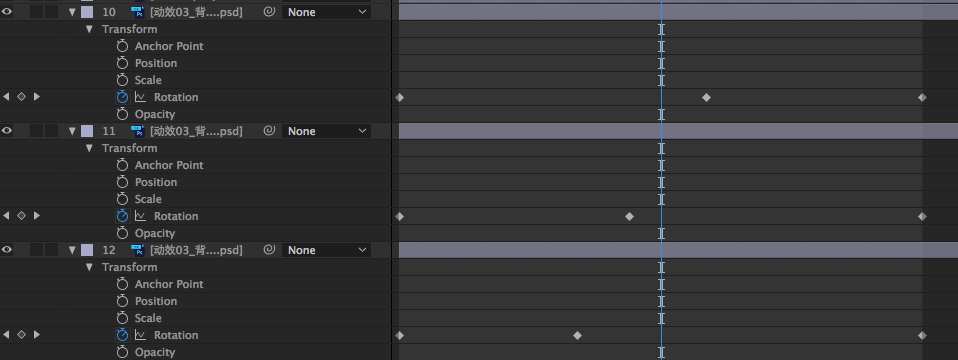Select layer 11 PSD layer name
Image resolution: width=958 pixels, height=360 pixels.
point(196,131)
